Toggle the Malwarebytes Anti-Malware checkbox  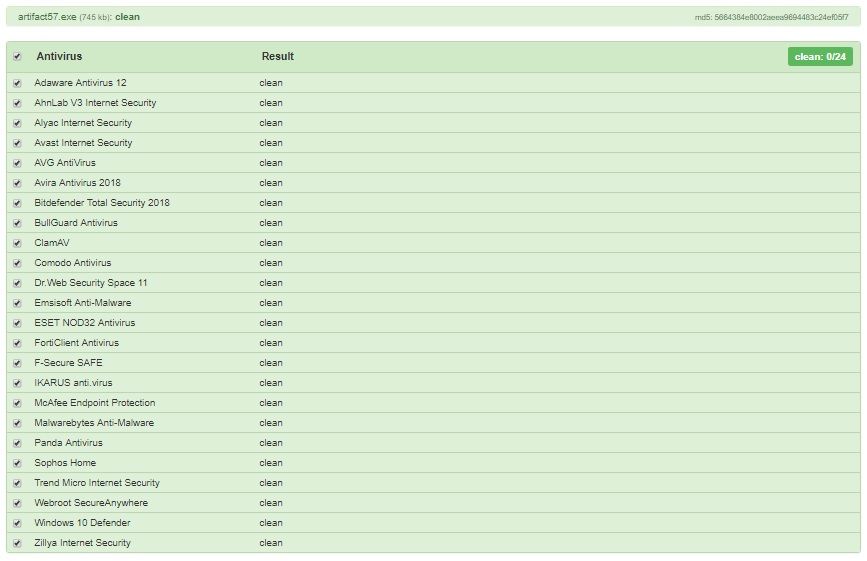17,423
